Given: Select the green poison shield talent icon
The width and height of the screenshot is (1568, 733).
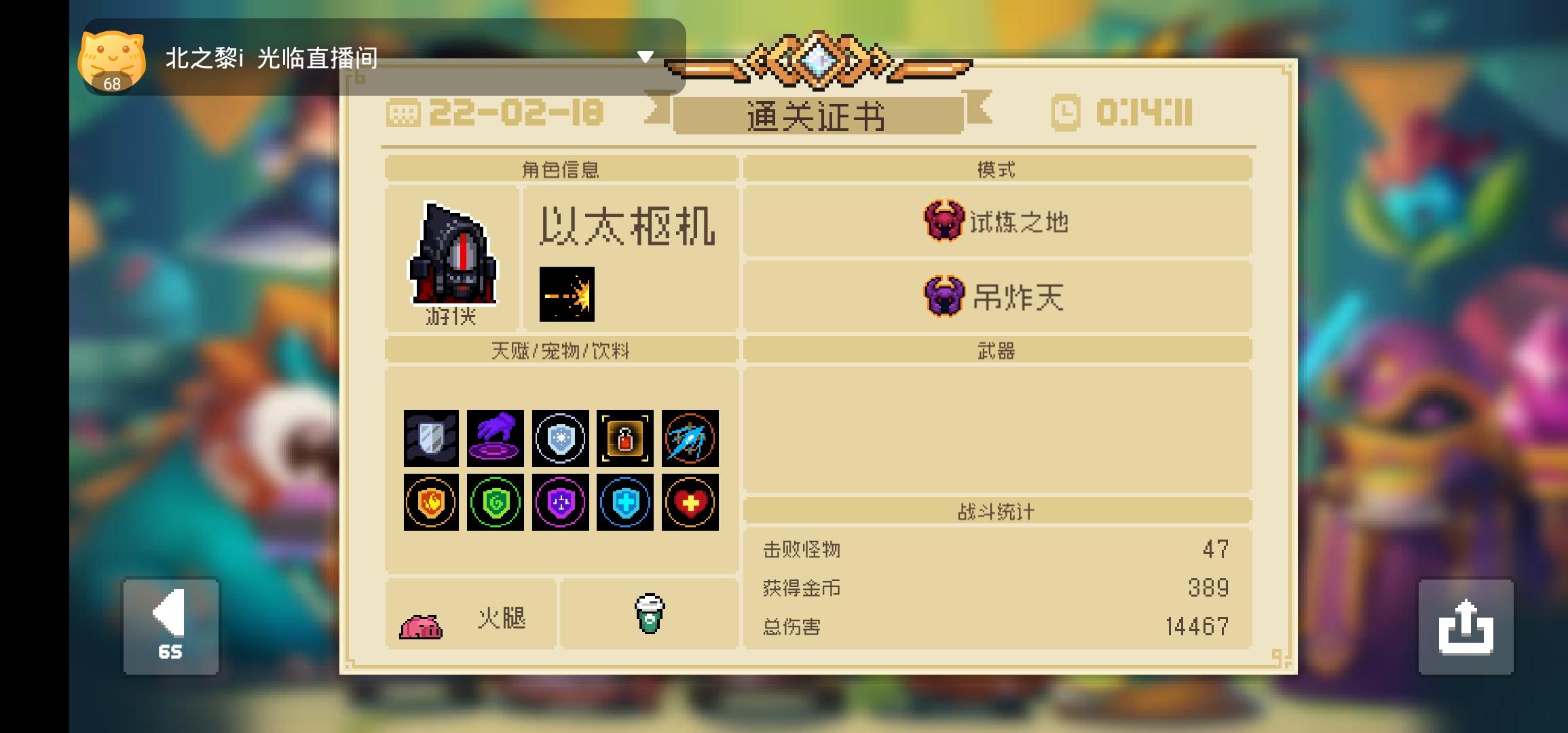Looking at the screenshot, I should (x=496, y=502).
